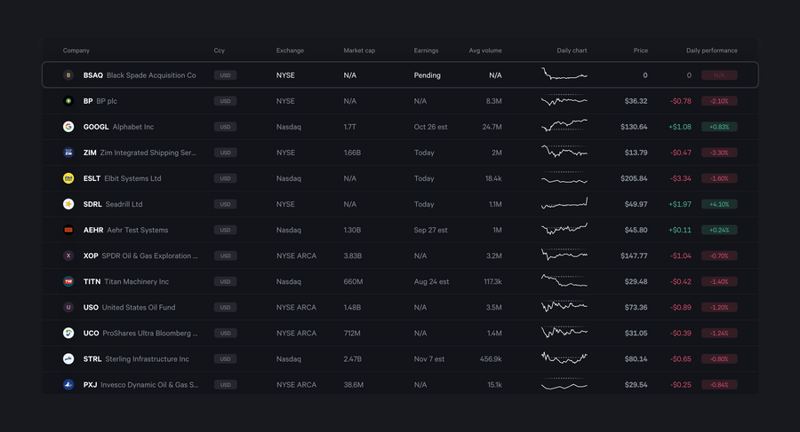
Task: Click the Alphabet Google logo icon
Action: coord(68,126)
